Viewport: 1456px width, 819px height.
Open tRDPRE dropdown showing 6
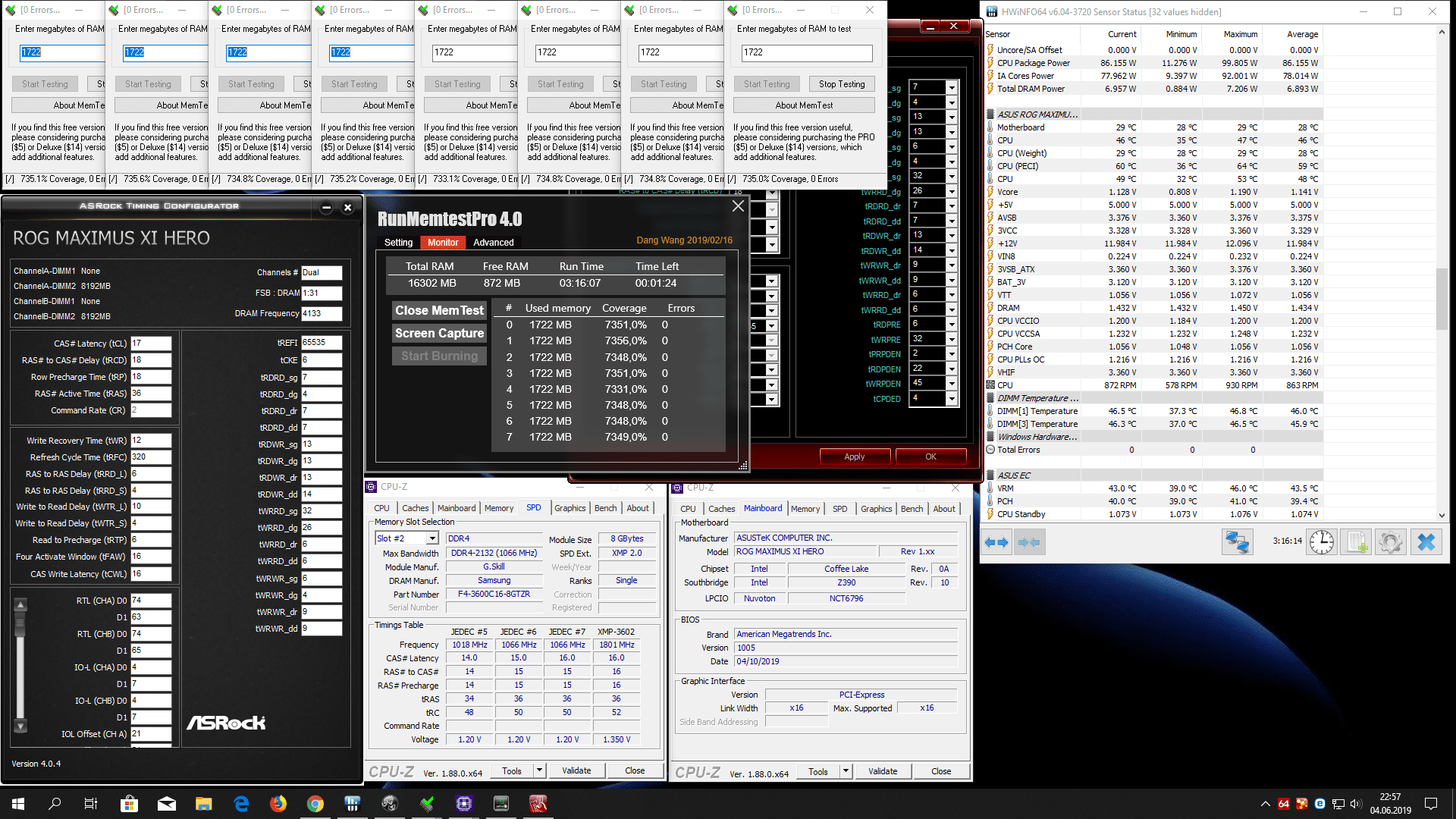tap(951, 324)
